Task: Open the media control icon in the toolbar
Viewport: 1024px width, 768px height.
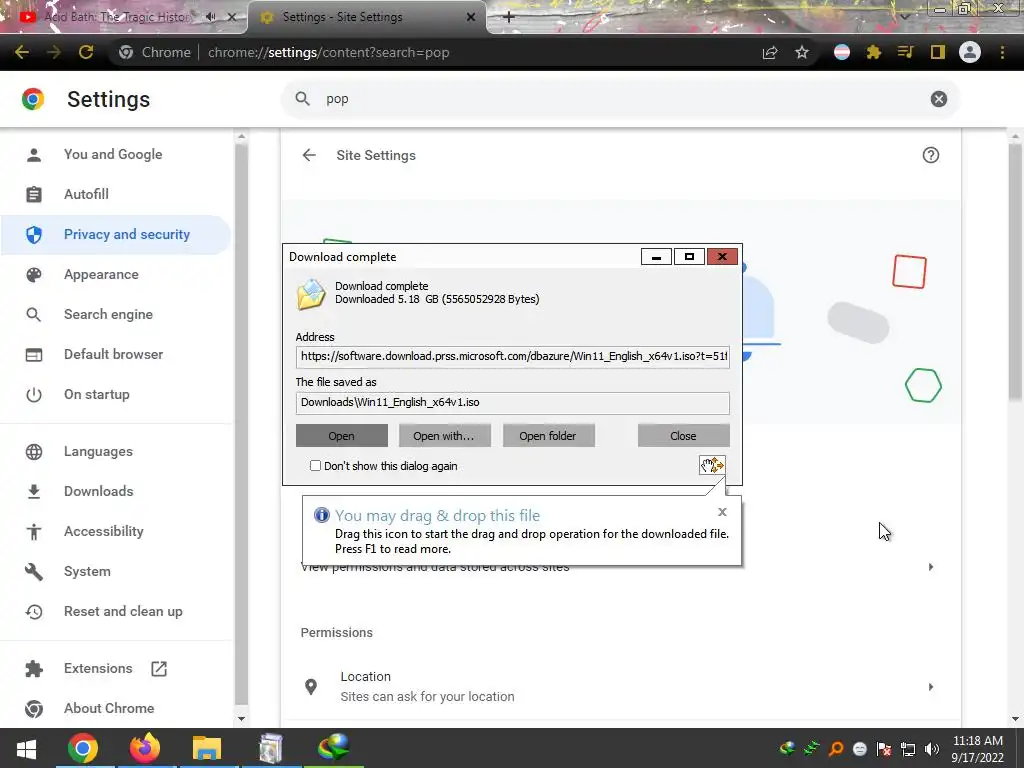Action: click(x=905, y=52)
